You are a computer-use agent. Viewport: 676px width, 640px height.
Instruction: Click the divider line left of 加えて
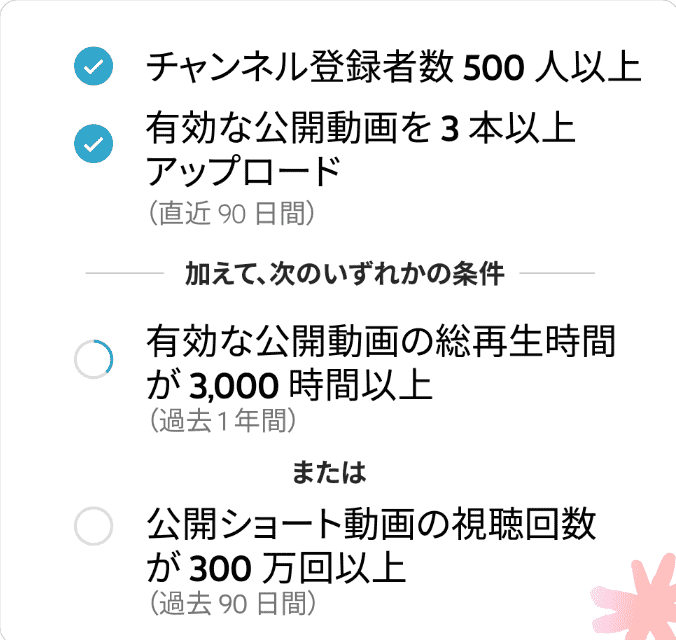pos(125,273)
